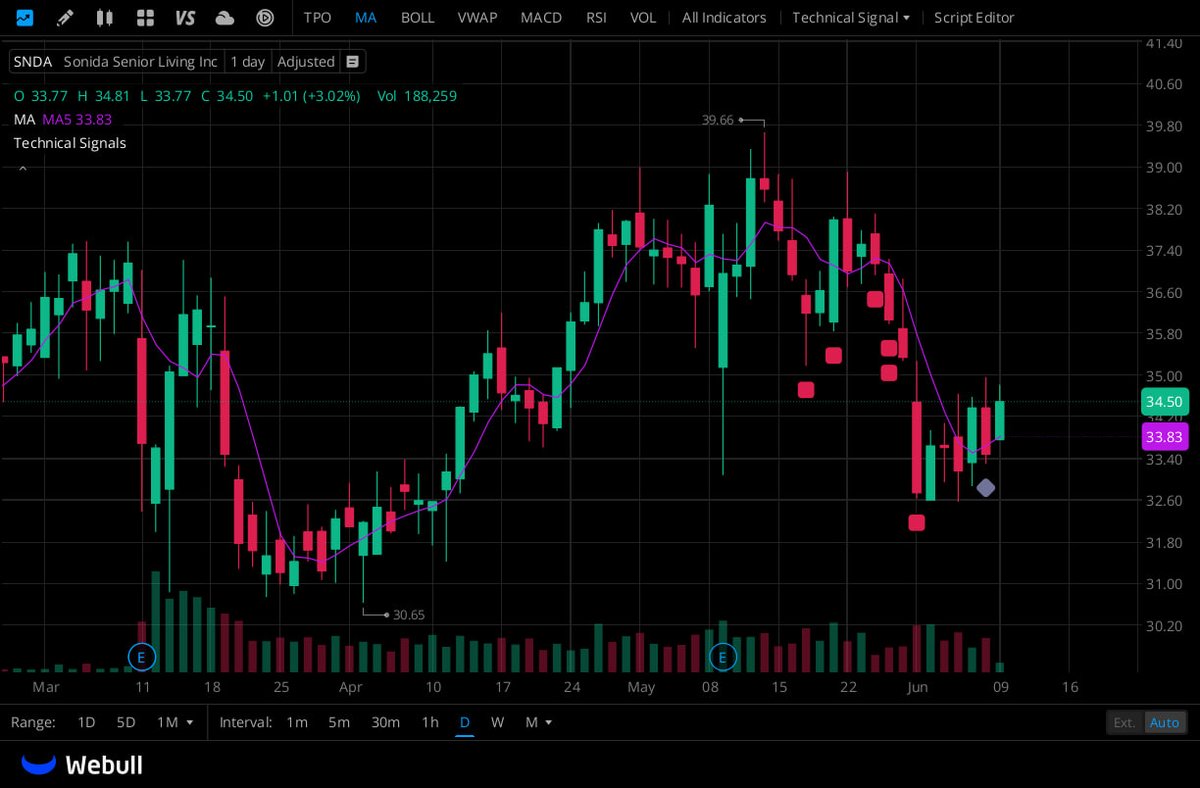This screenshot has height=788, width=1200.
Task: Click the cloud save icon
Action: pos(225,17)
